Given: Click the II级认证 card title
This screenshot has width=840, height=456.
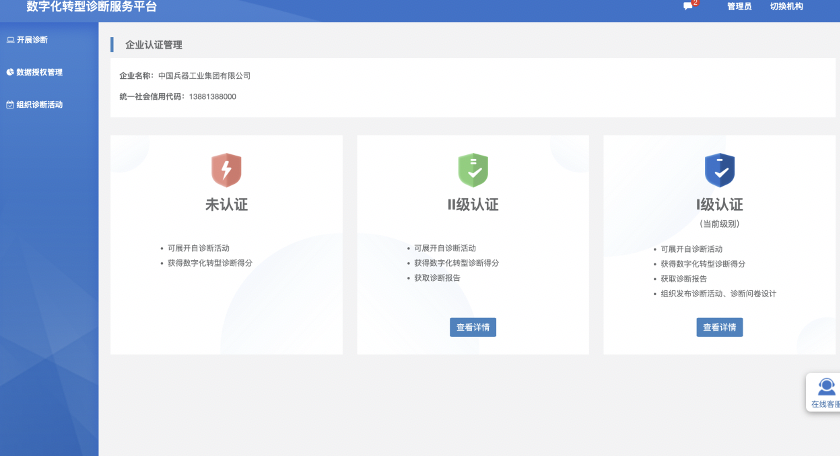Looking at the screenshot, I should (473, 205).
